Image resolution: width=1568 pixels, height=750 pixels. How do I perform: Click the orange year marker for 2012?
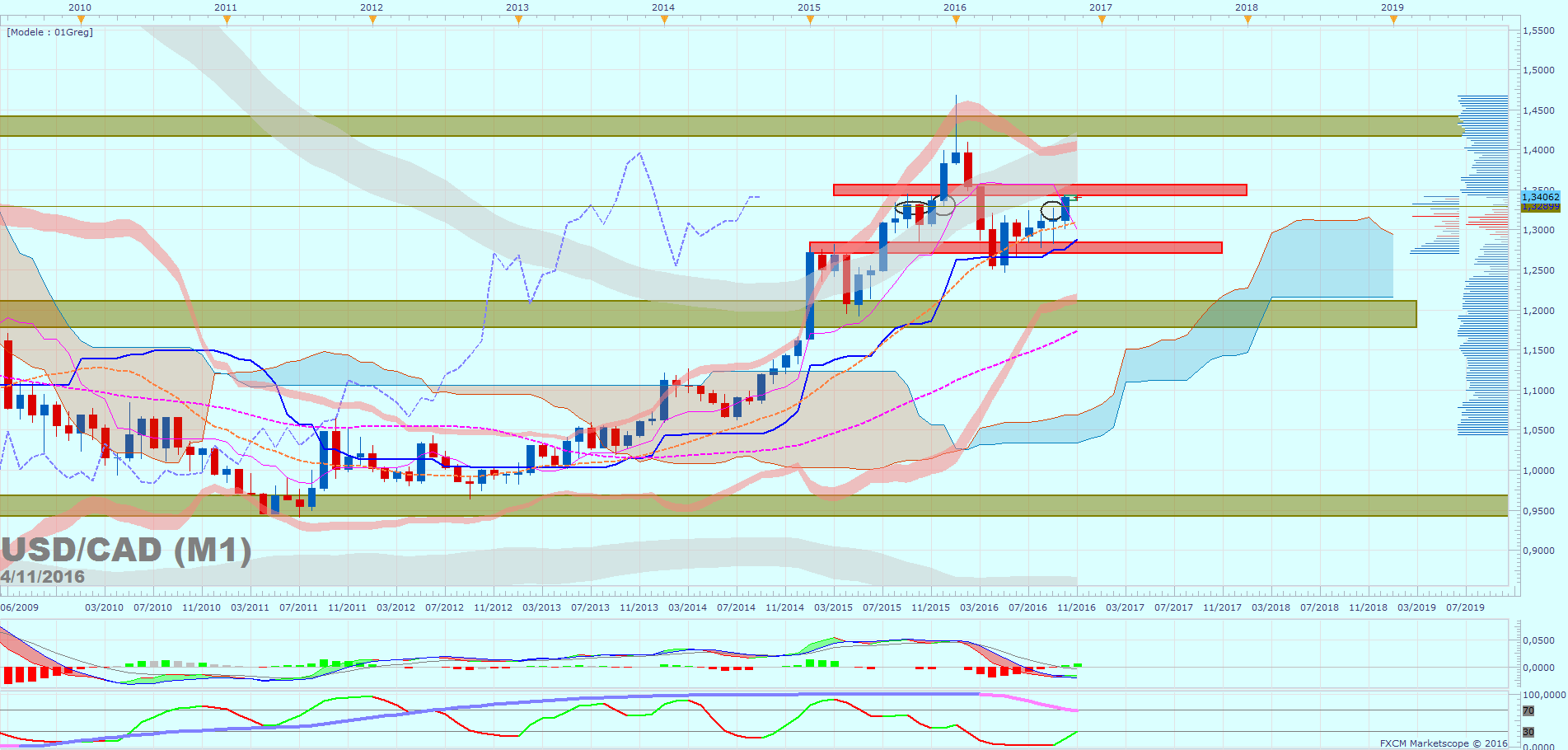click(372, 20)
